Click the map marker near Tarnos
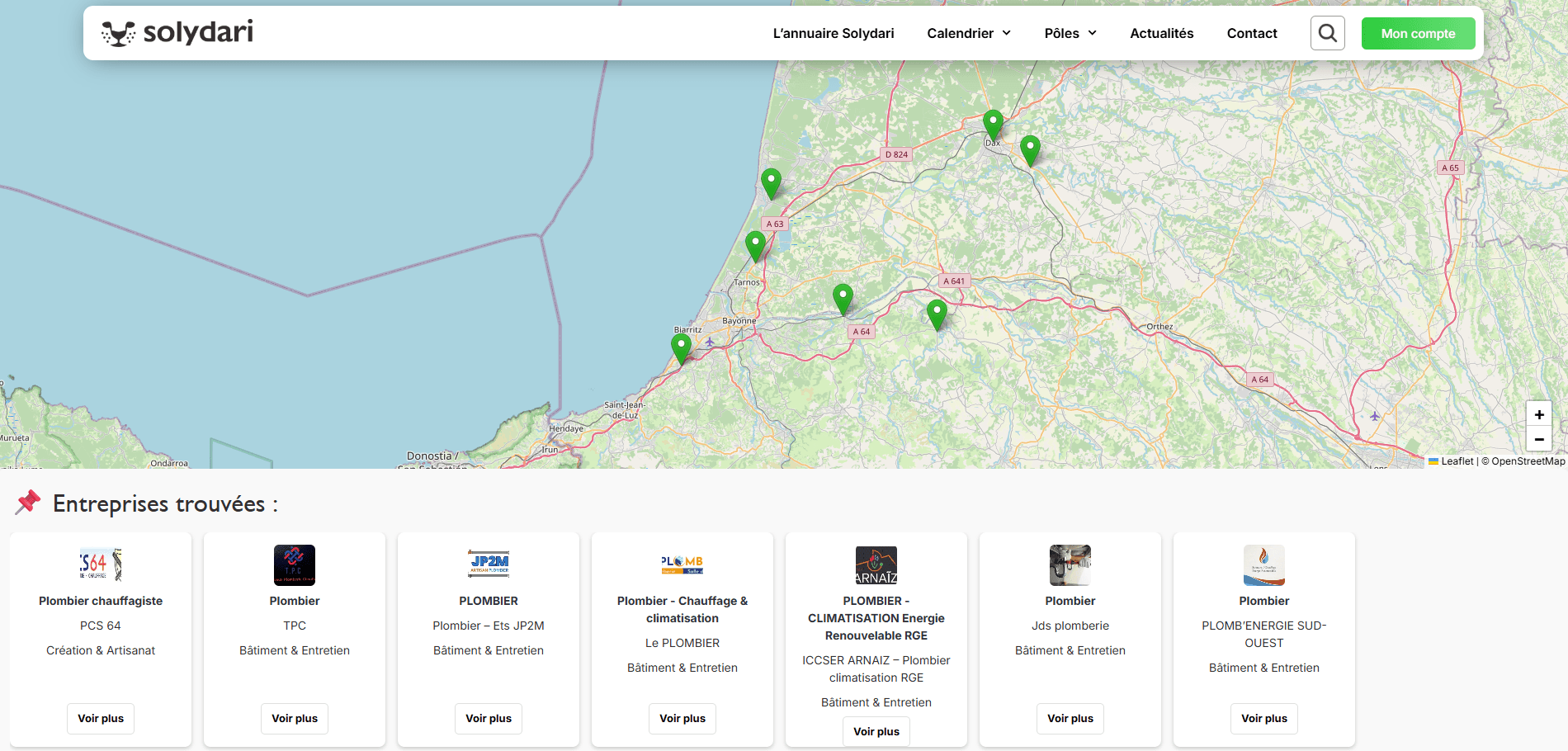Image resolution: width=1568 pixels, height=751 pixels. point(755,246)
